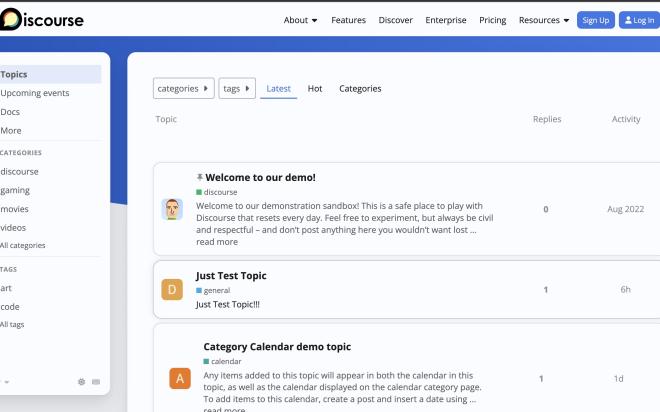Open the sidebar settings gear icon

[x=82, y=382]
